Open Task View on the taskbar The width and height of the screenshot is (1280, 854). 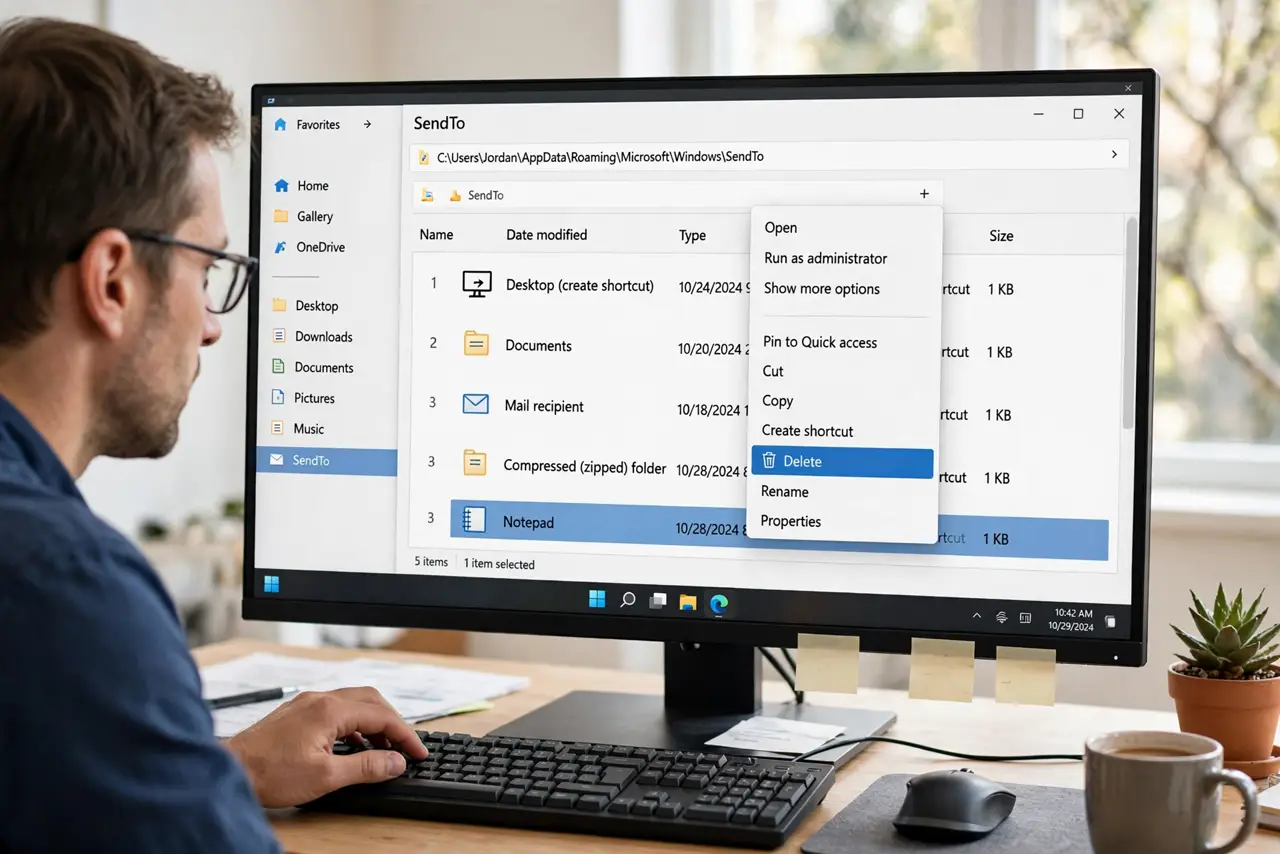(x=658, y=601)
